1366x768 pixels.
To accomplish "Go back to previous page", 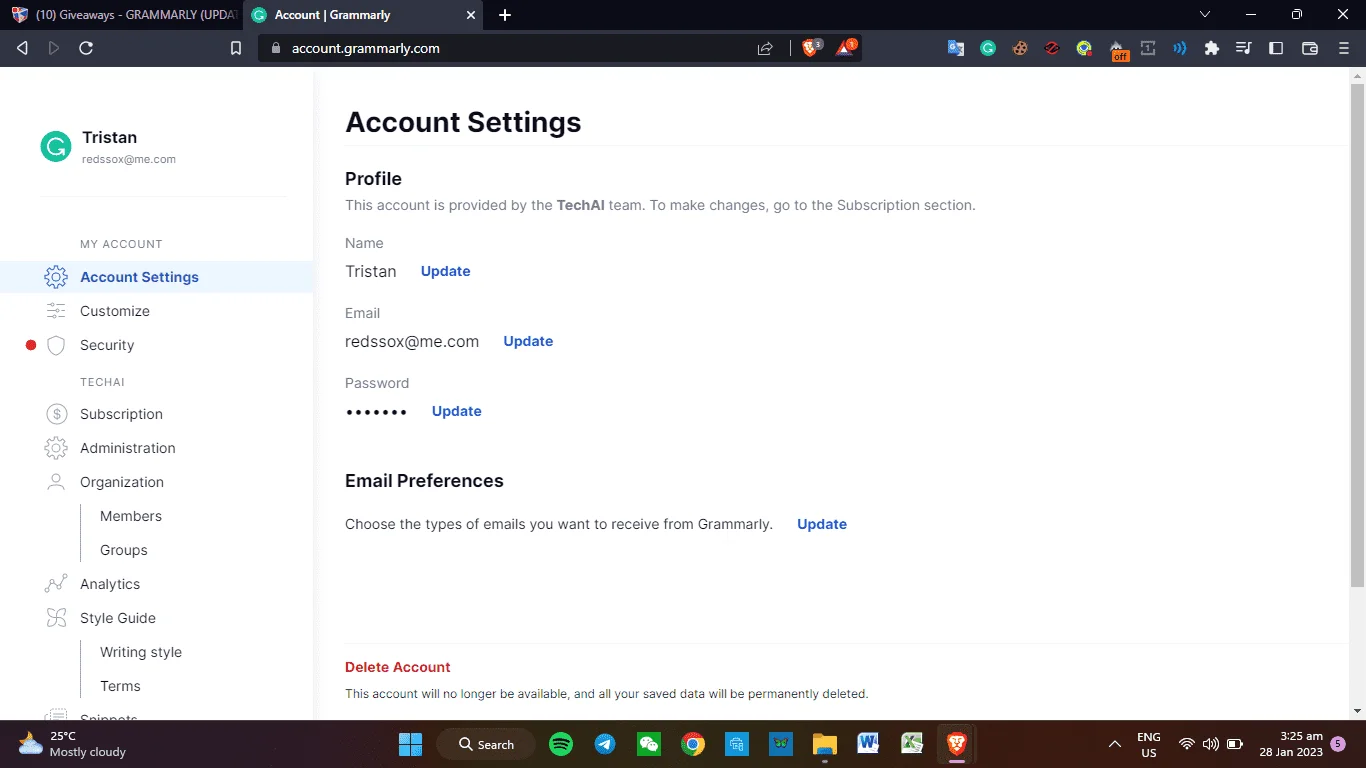I will click(x=22, y=48).
